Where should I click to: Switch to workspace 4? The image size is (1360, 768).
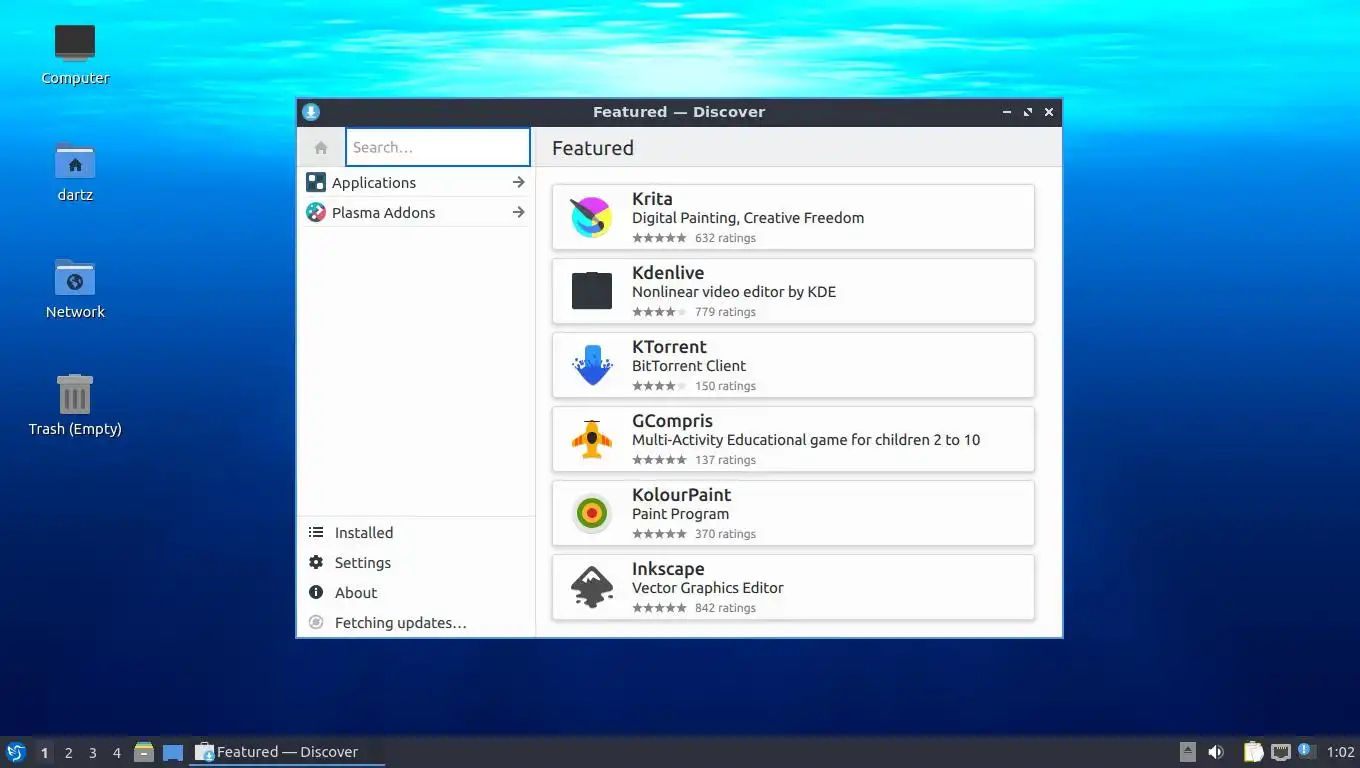[x=116, y=753]
